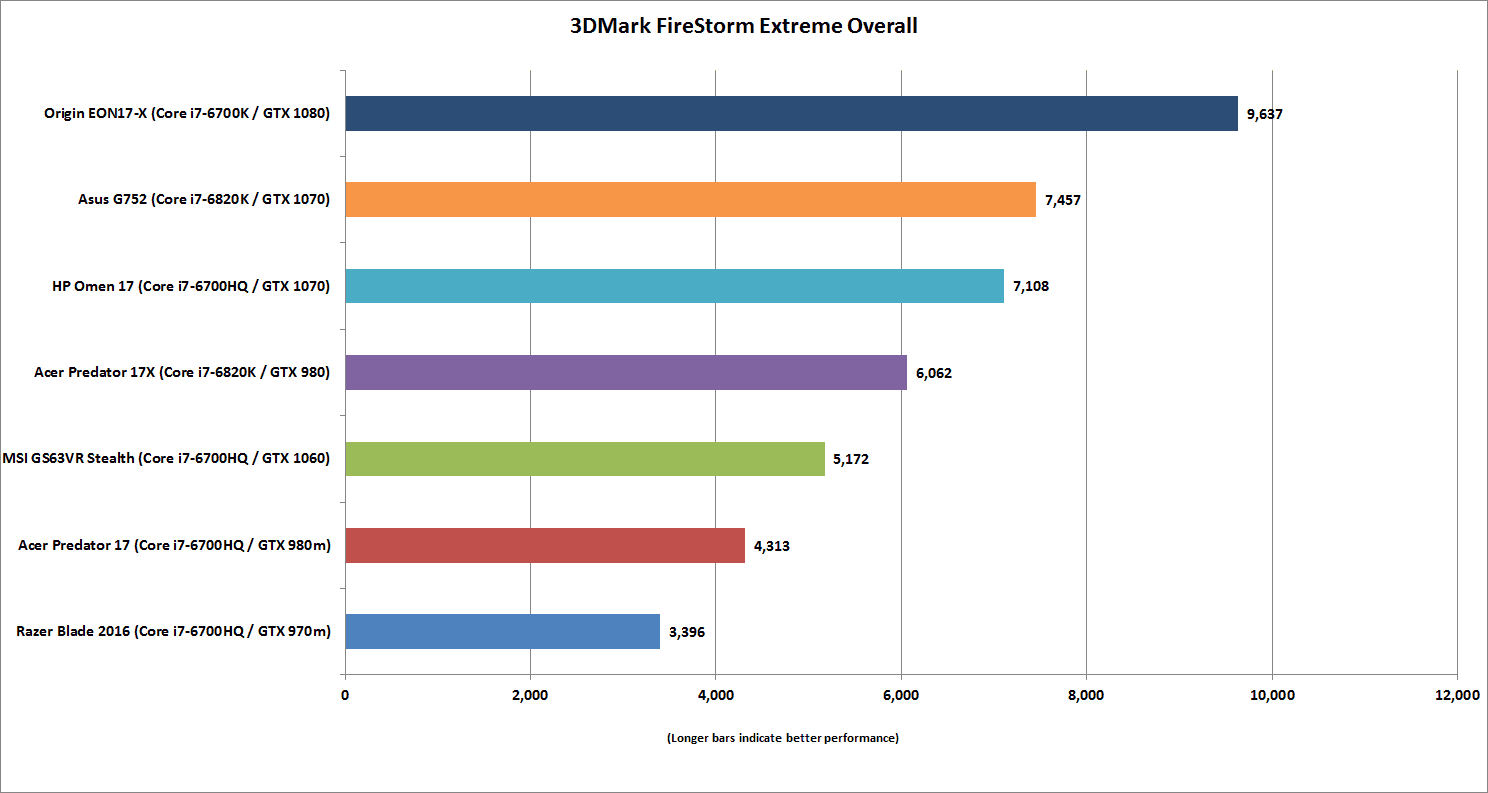This screenshot has width=1488, height=793.
Task: Select the MSI GS63VR Stealth green bar
Action: tap(585, 459)
